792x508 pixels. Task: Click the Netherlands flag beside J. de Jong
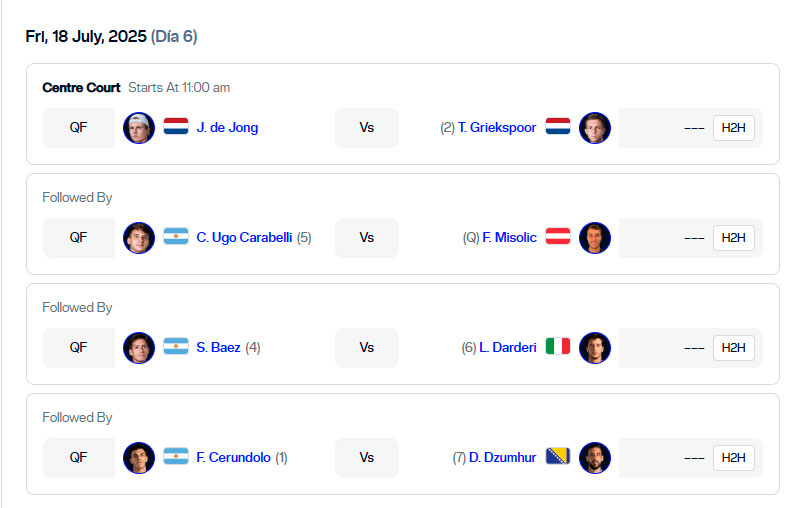point(176,127)
